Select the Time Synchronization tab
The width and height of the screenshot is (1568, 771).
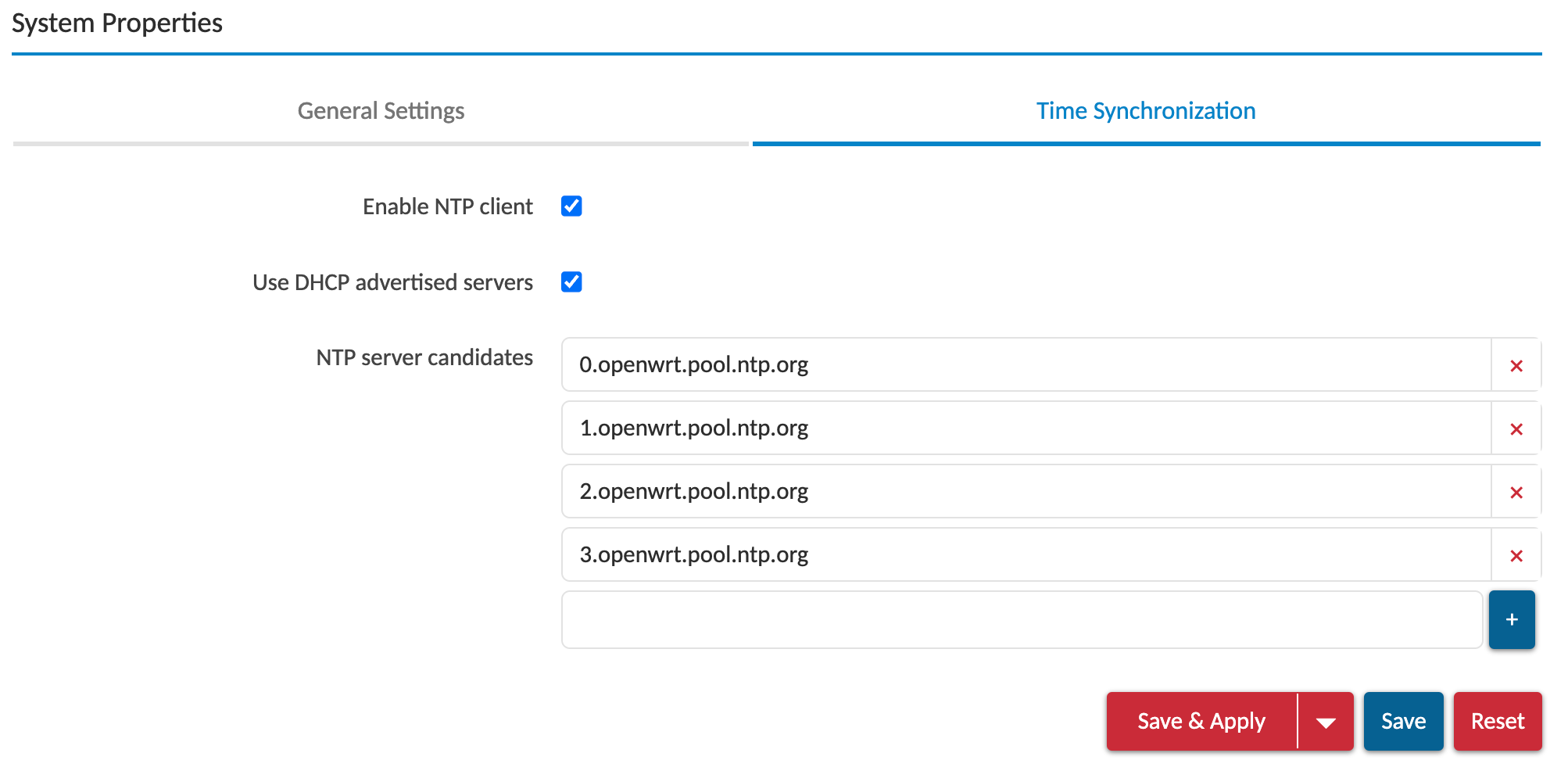point(1146,111)
